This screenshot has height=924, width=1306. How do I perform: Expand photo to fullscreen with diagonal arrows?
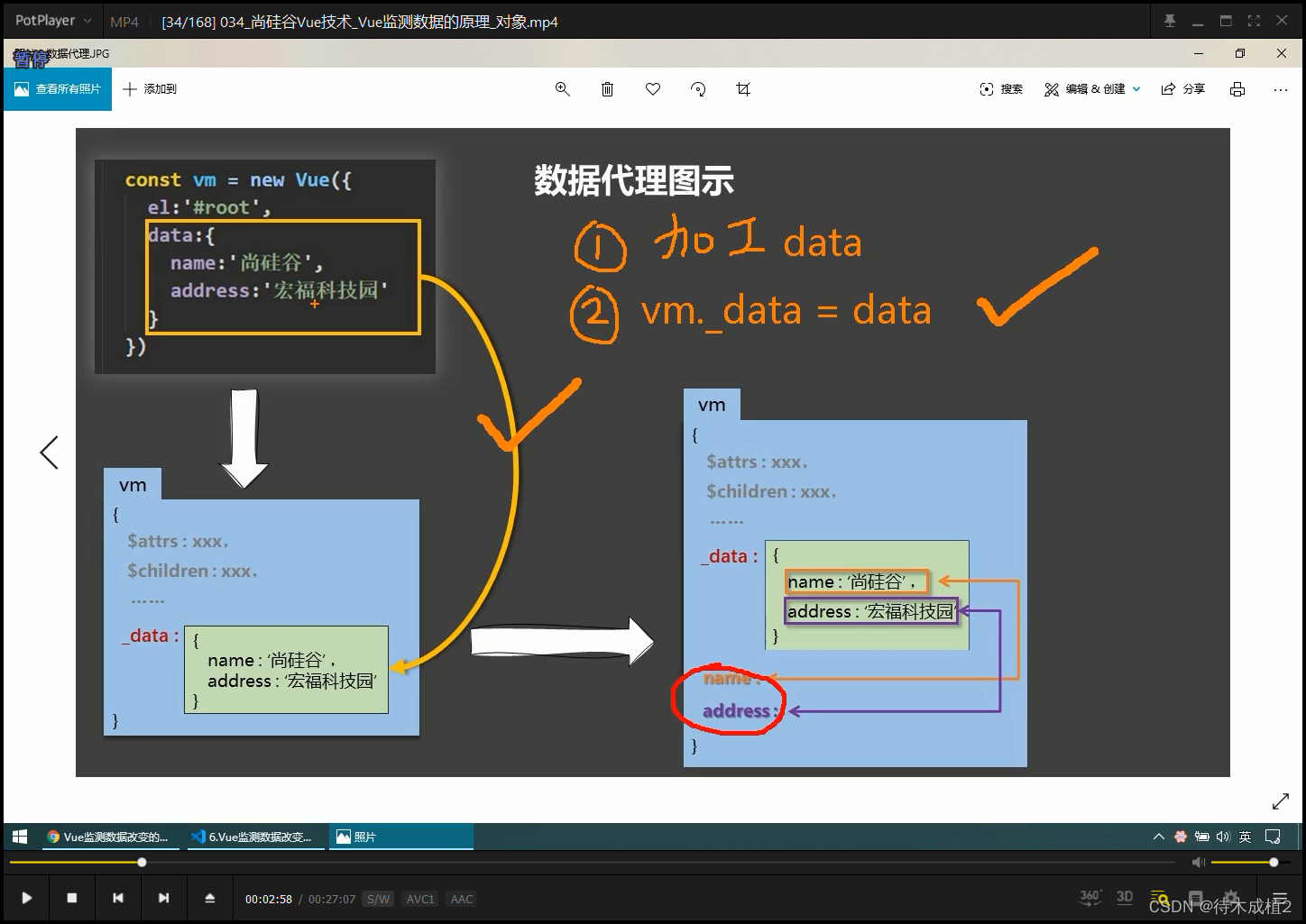1281,801
